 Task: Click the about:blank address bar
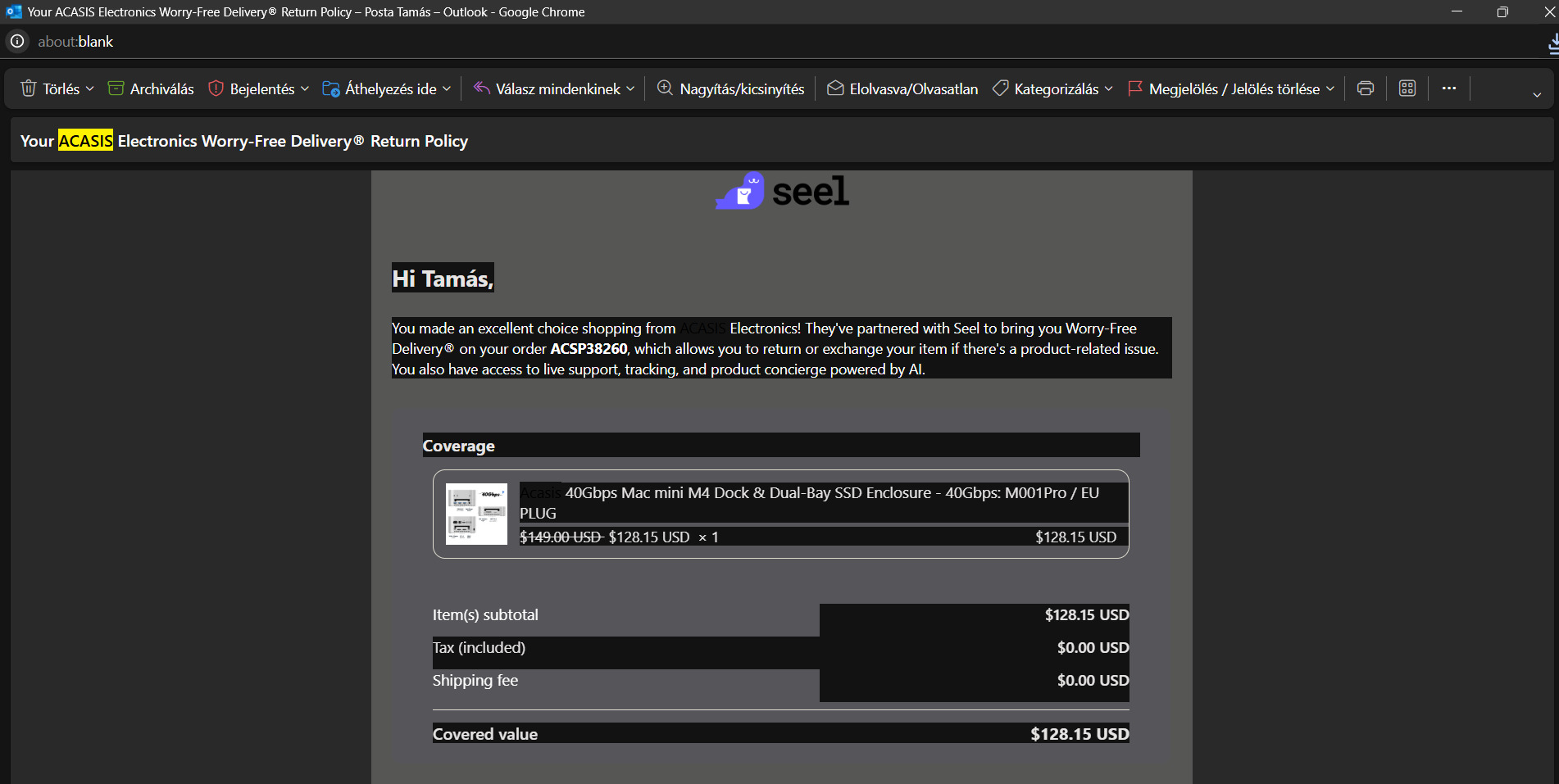click(x=75, y=42)
